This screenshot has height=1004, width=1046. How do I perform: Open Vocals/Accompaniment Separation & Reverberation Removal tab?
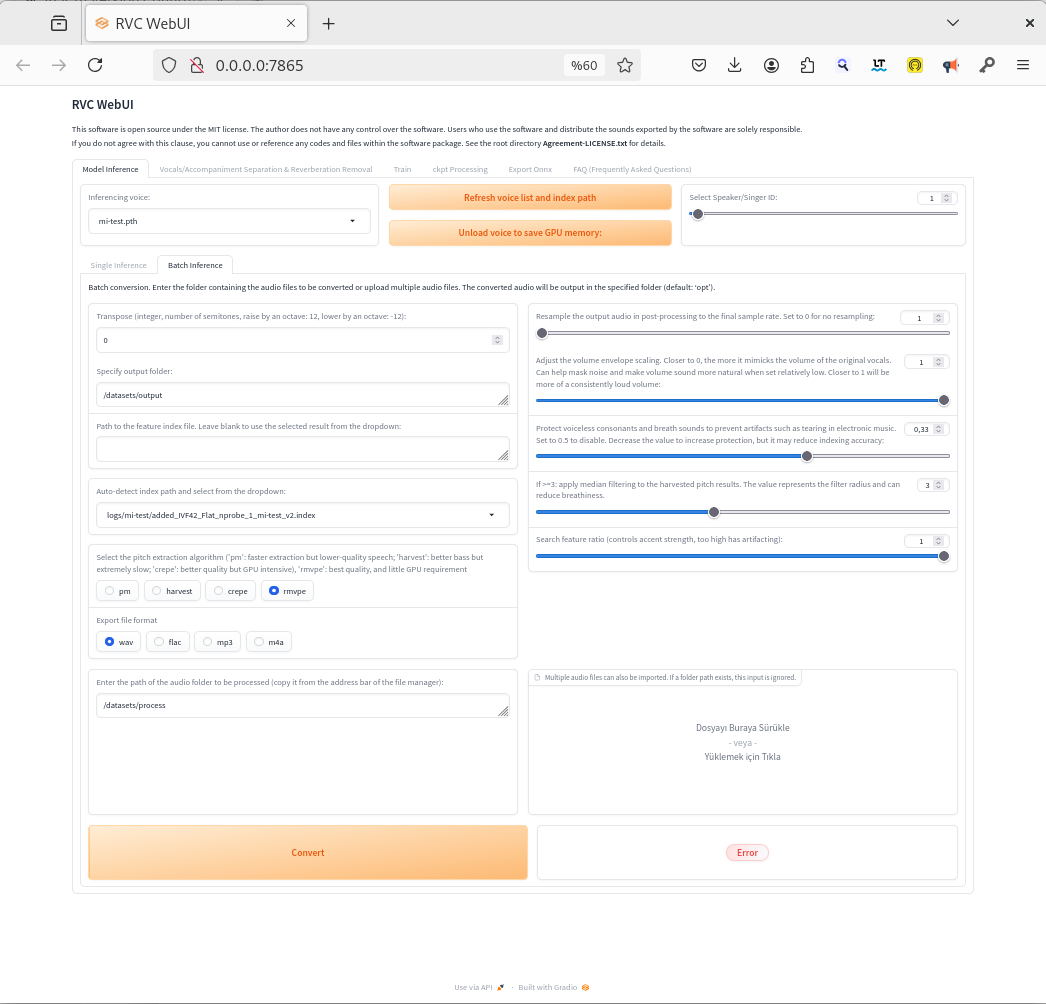pos(266,169)
